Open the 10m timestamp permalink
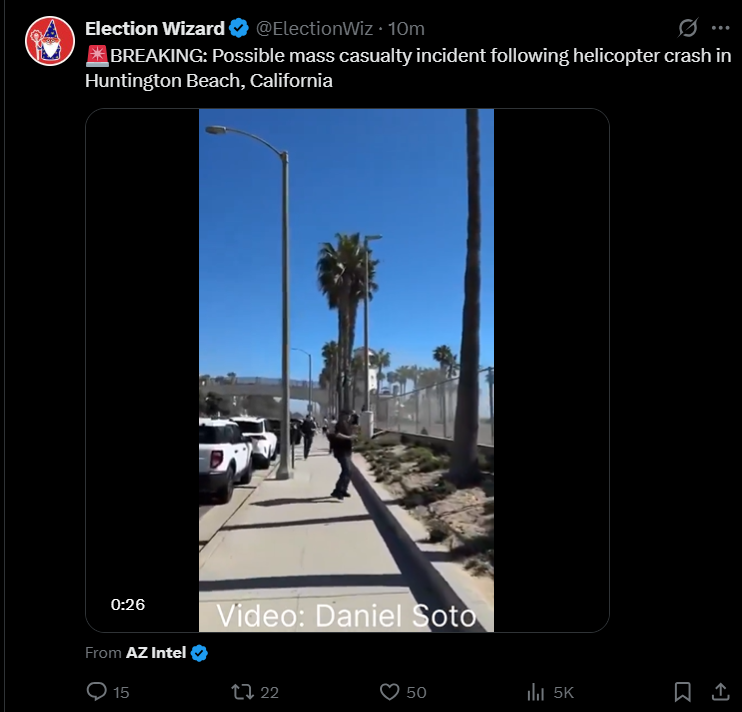The width and height of the screenshot is (742, 712). click(406, 28)
